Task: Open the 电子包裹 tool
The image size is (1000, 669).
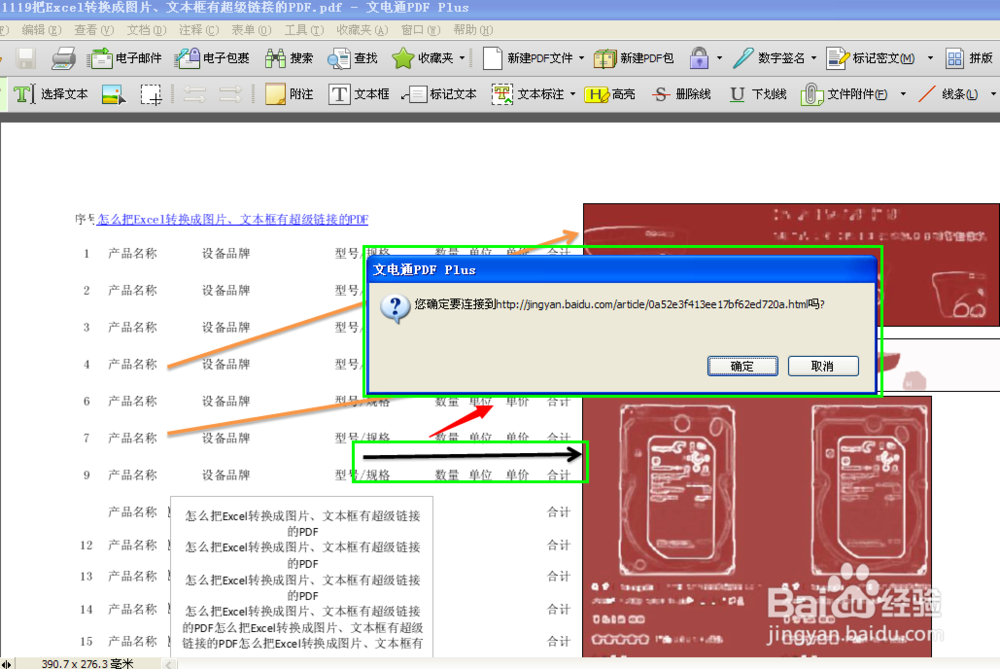Action: click(x=212, y=59)
